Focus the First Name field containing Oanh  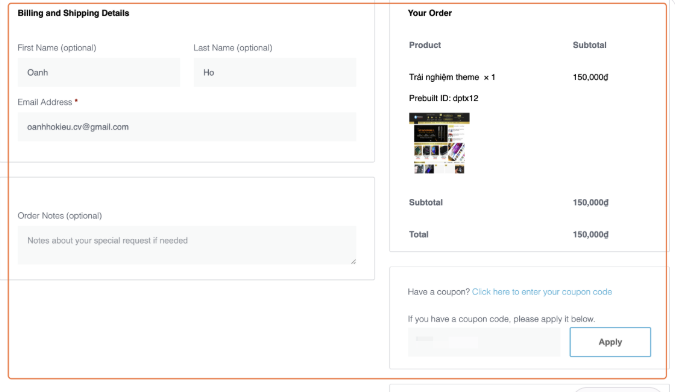[x=99, y=72]
